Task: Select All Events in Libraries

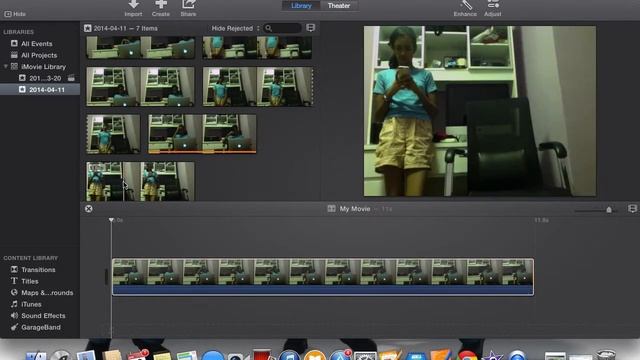Action: 36,44
